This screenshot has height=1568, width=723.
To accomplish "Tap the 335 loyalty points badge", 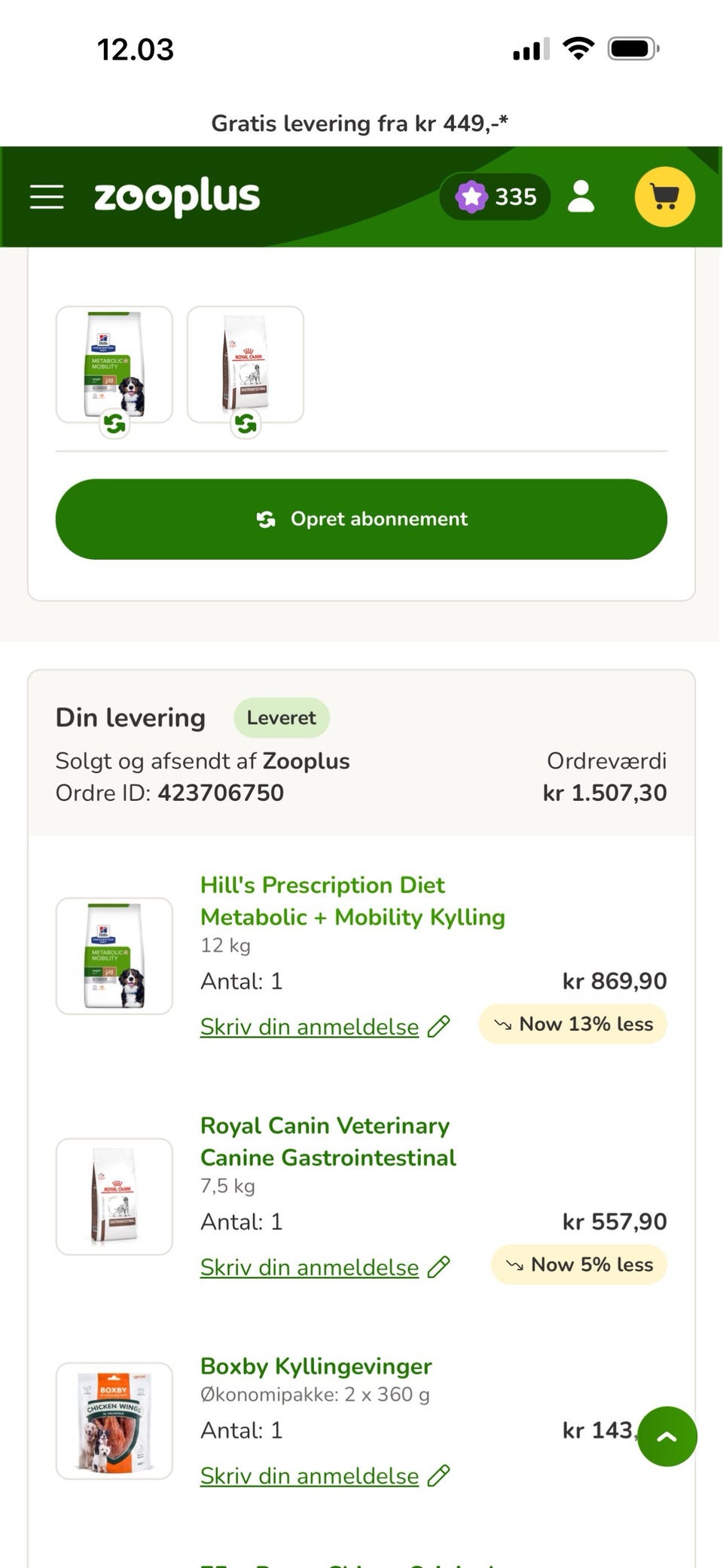I will point(496,197).
